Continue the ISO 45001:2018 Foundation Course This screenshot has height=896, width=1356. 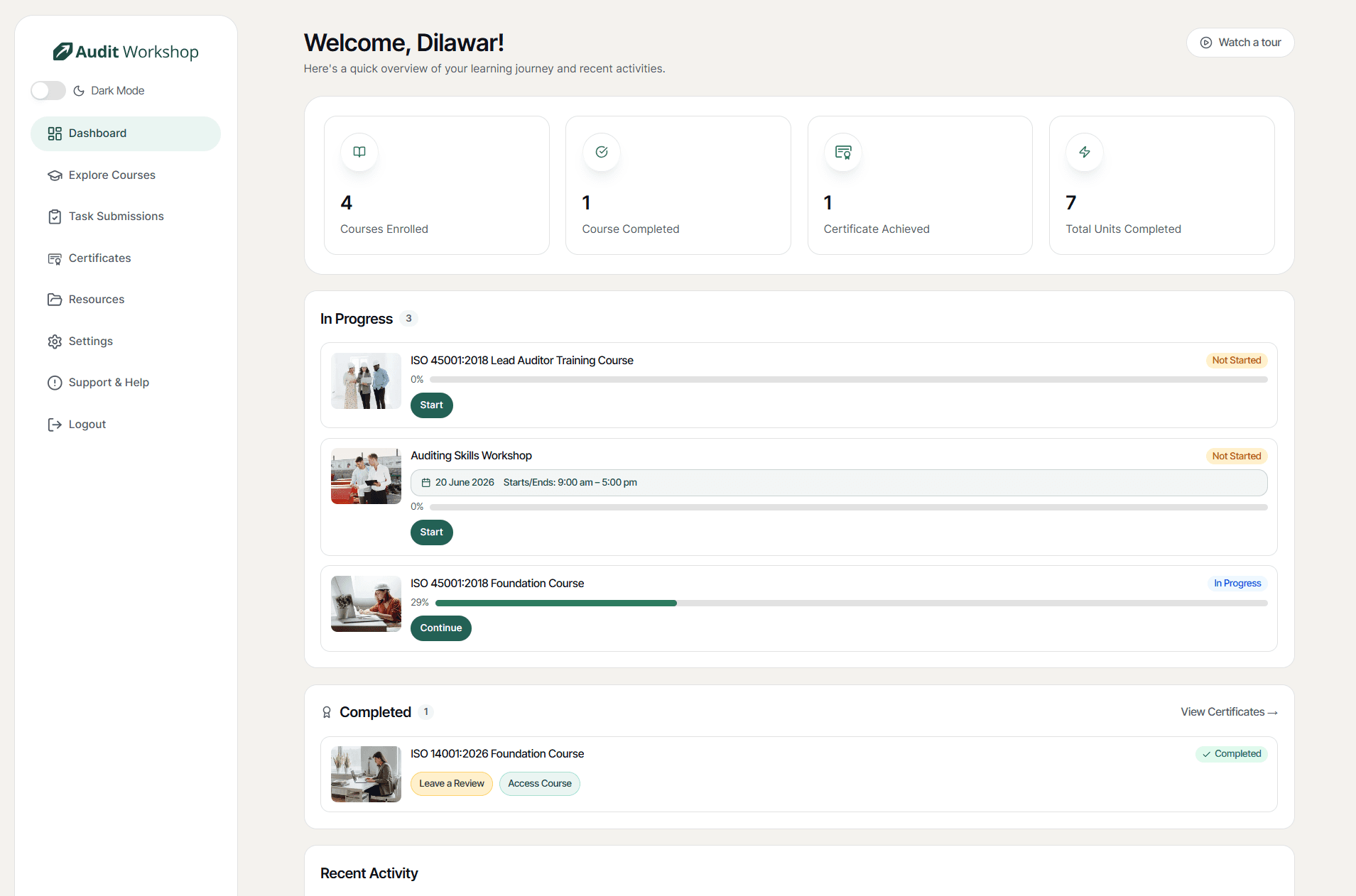pos(441,628)
